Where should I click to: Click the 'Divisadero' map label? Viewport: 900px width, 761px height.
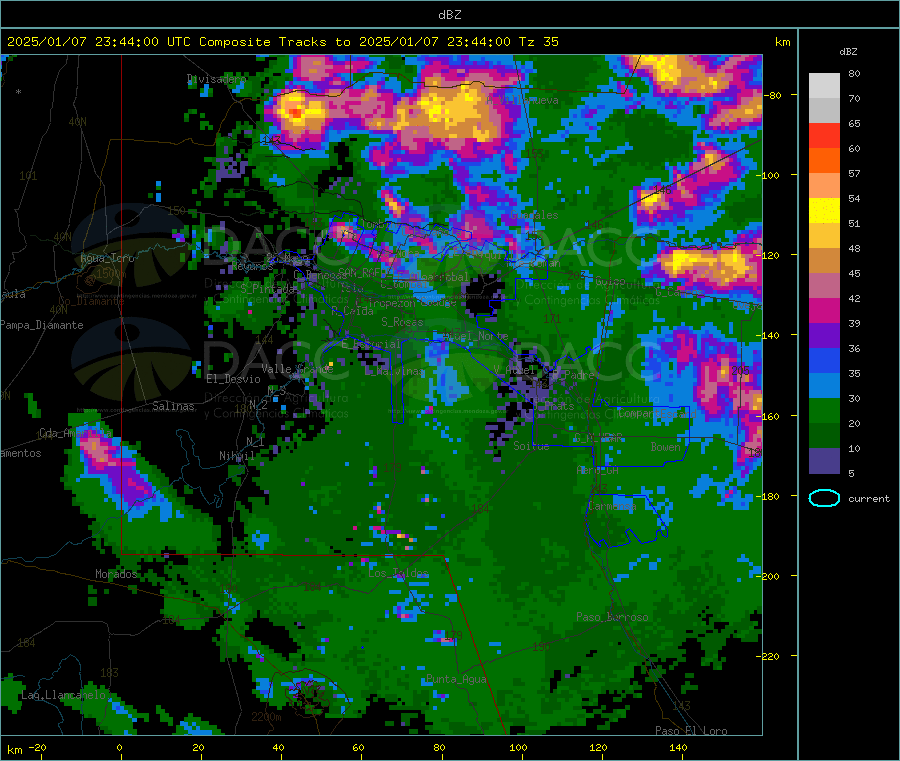(x=216, y=79)
